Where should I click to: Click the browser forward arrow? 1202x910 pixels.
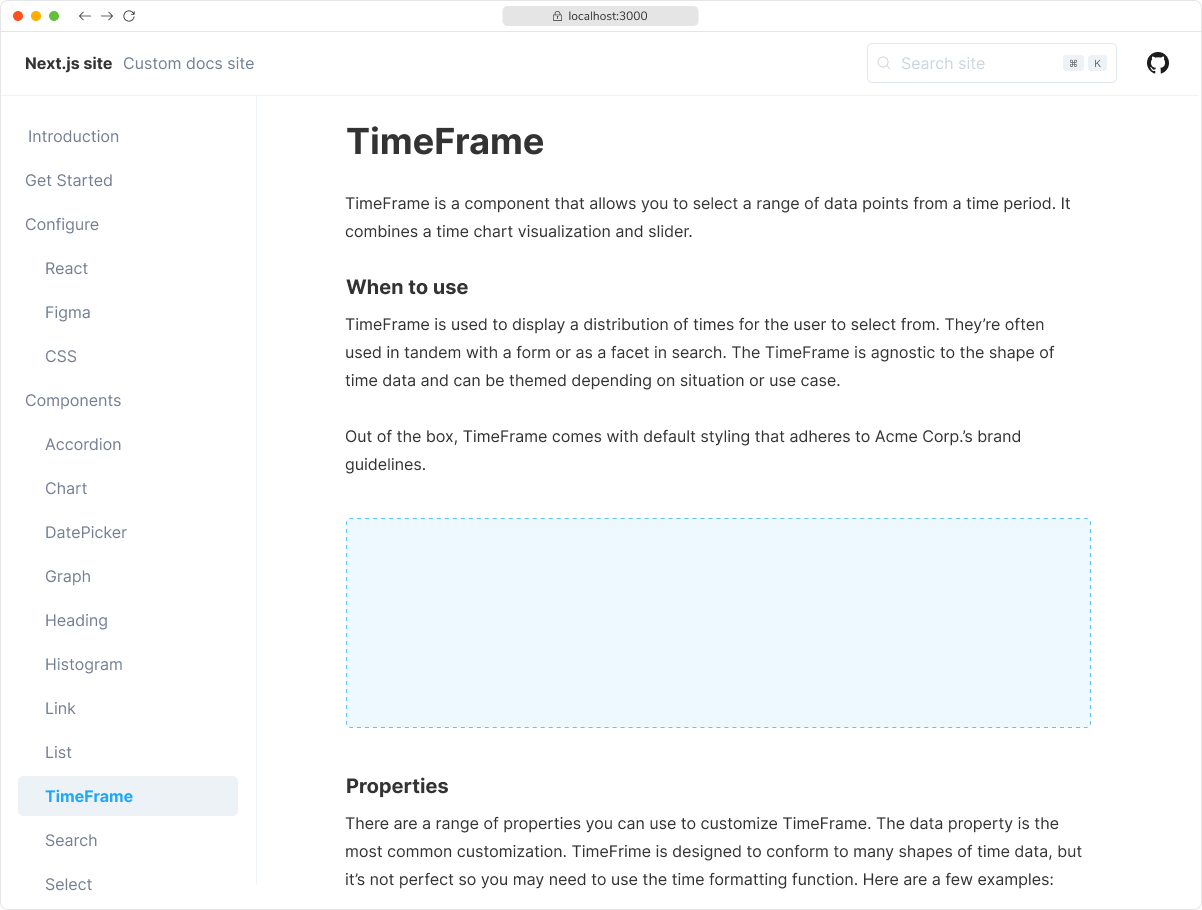click(106, 16)
